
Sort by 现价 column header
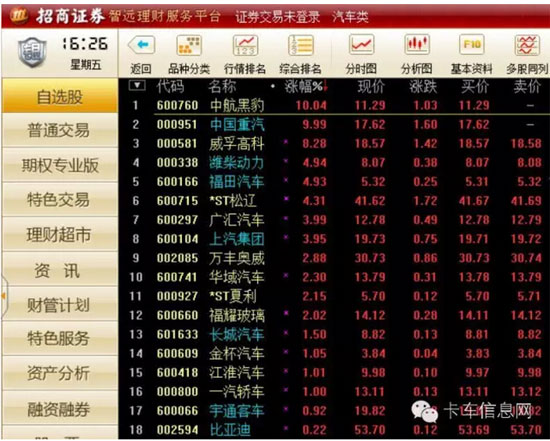pyautogui.click(x=371, y=86)
